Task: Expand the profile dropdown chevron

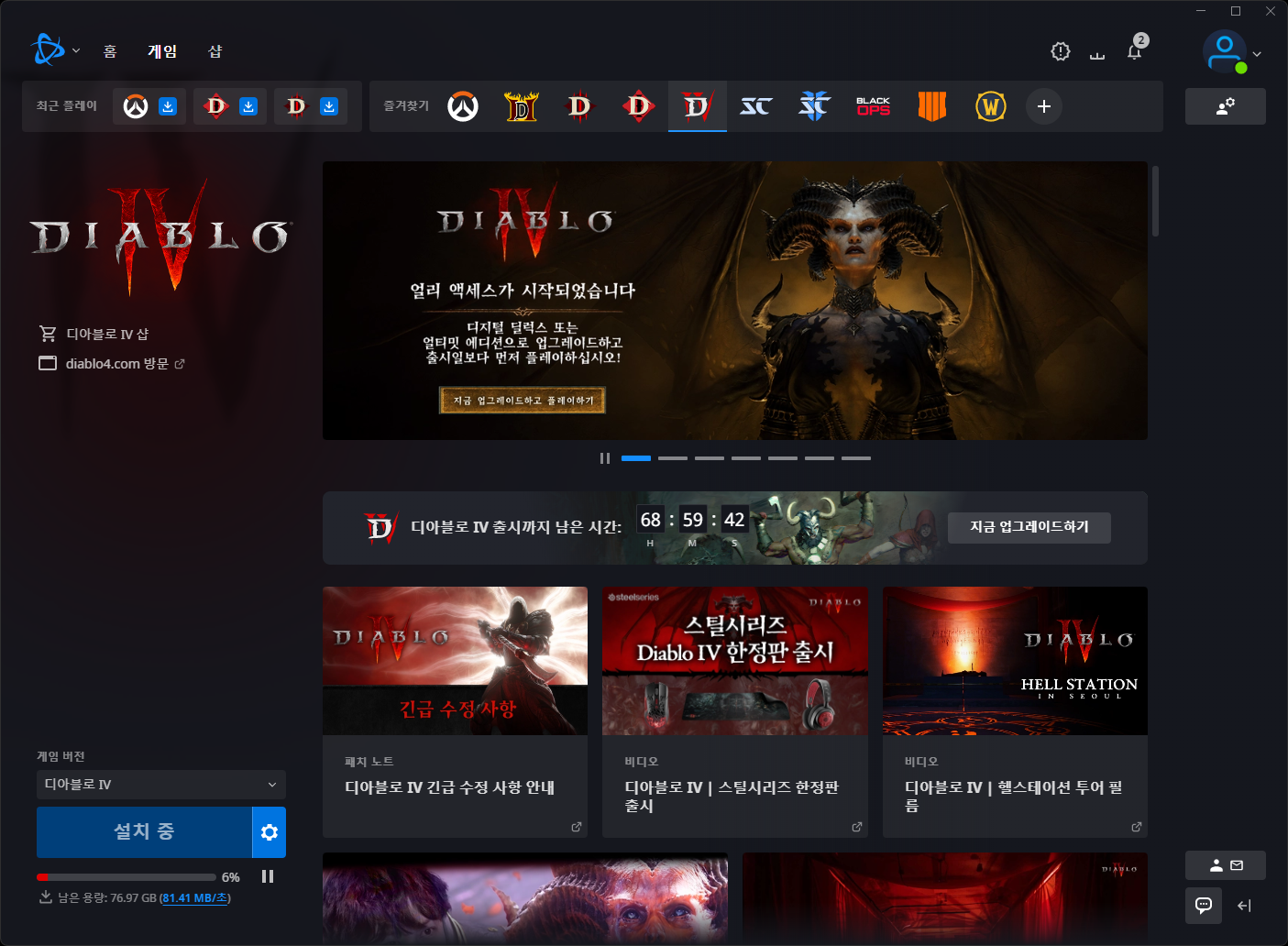Action: pos(1257,54)
